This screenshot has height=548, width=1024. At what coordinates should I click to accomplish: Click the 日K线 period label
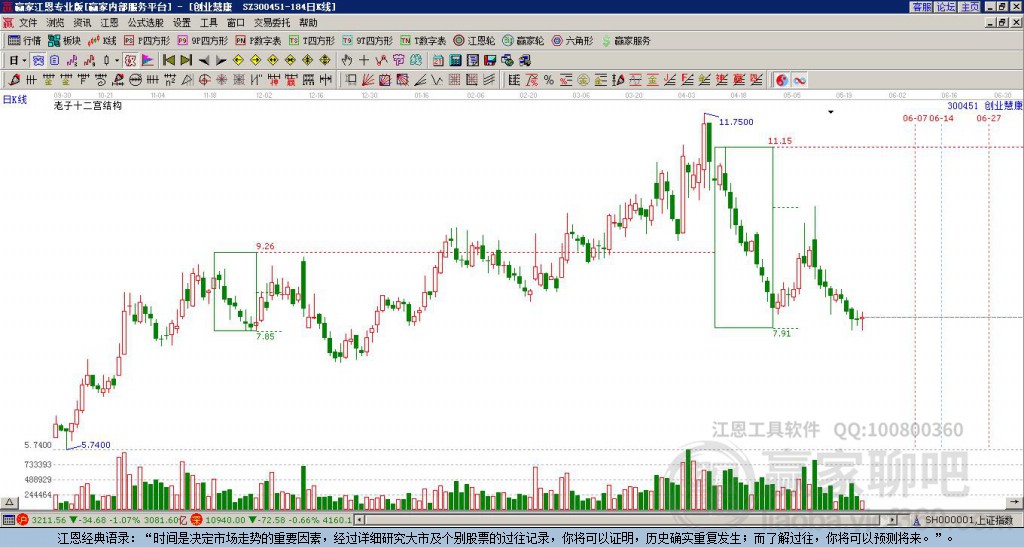[14, 99]
